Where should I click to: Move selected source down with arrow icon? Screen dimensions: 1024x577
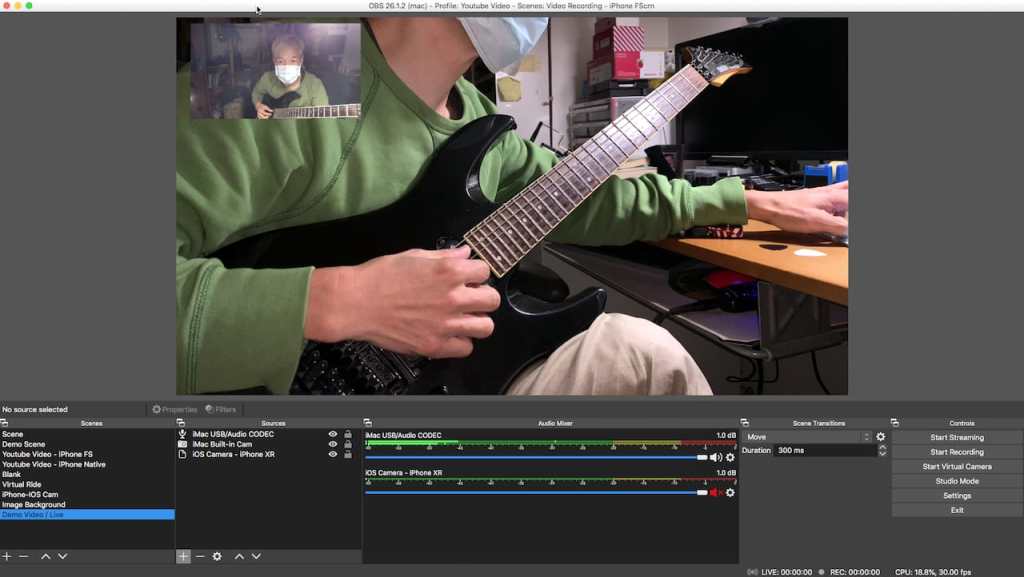coord(256,556)
